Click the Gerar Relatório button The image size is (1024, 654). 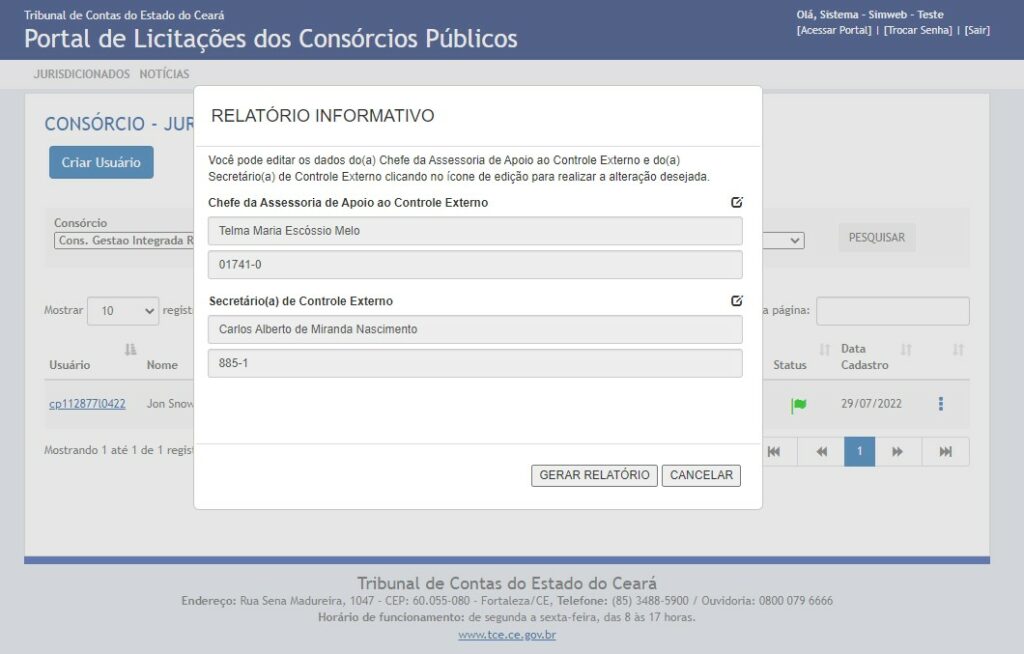pos(594,476)
